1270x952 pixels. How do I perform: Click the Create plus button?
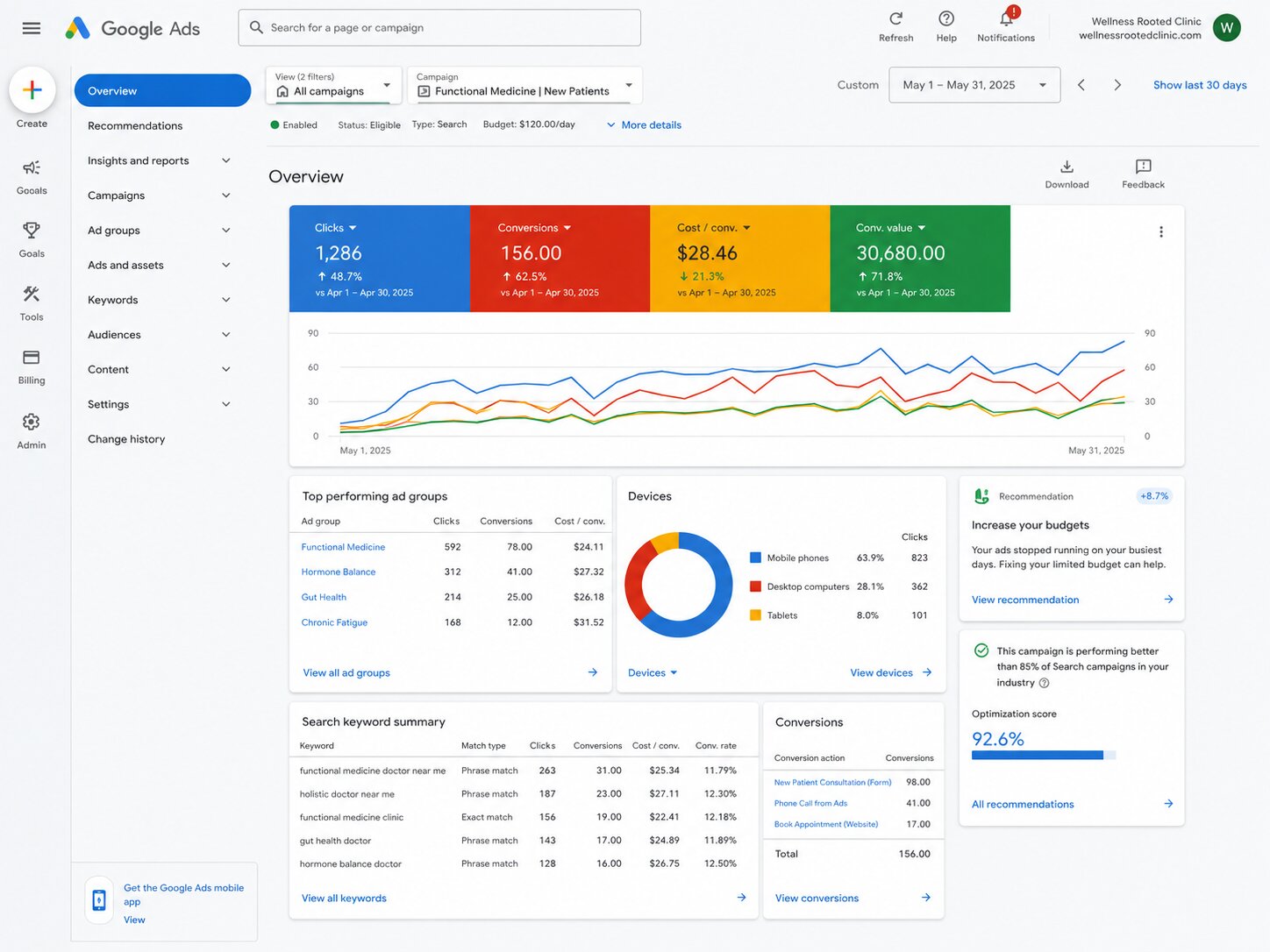pyautogui.click(x=32, y=89)
